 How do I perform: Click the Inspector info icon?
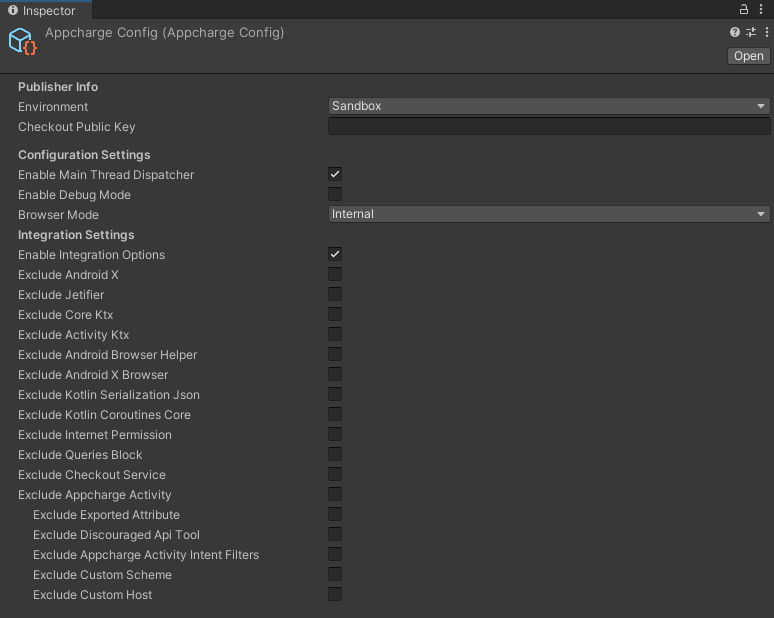click(13, 10)
